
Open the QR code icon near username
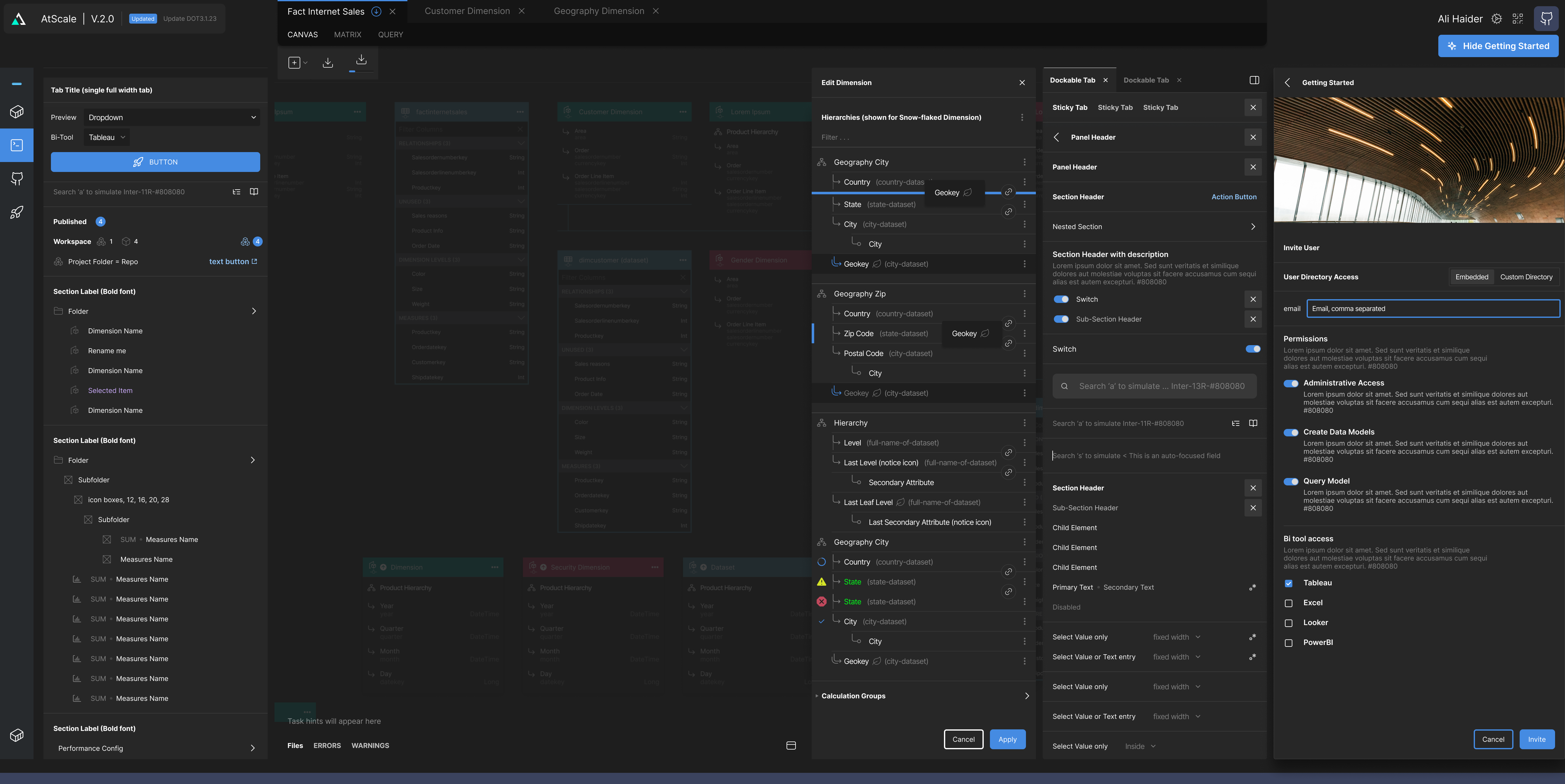1517,19
